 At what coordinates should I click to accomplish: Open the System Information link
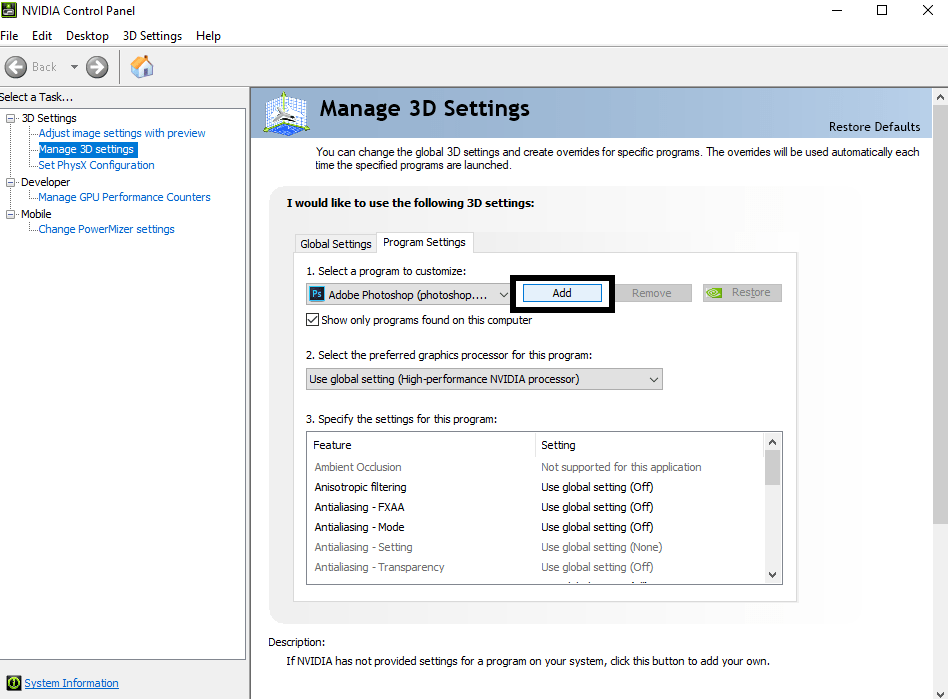click(71, 683)
